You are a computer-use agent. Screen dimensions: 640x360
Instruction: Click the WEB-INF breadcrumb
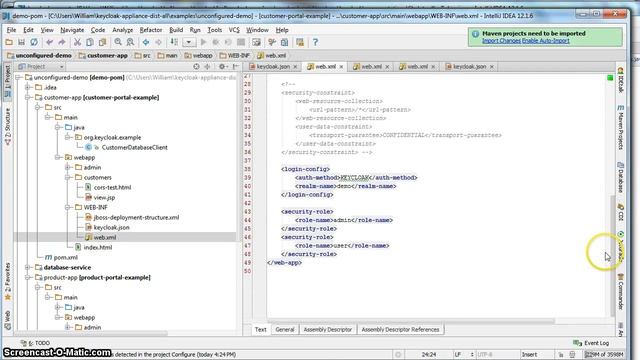tap(234, 56)
